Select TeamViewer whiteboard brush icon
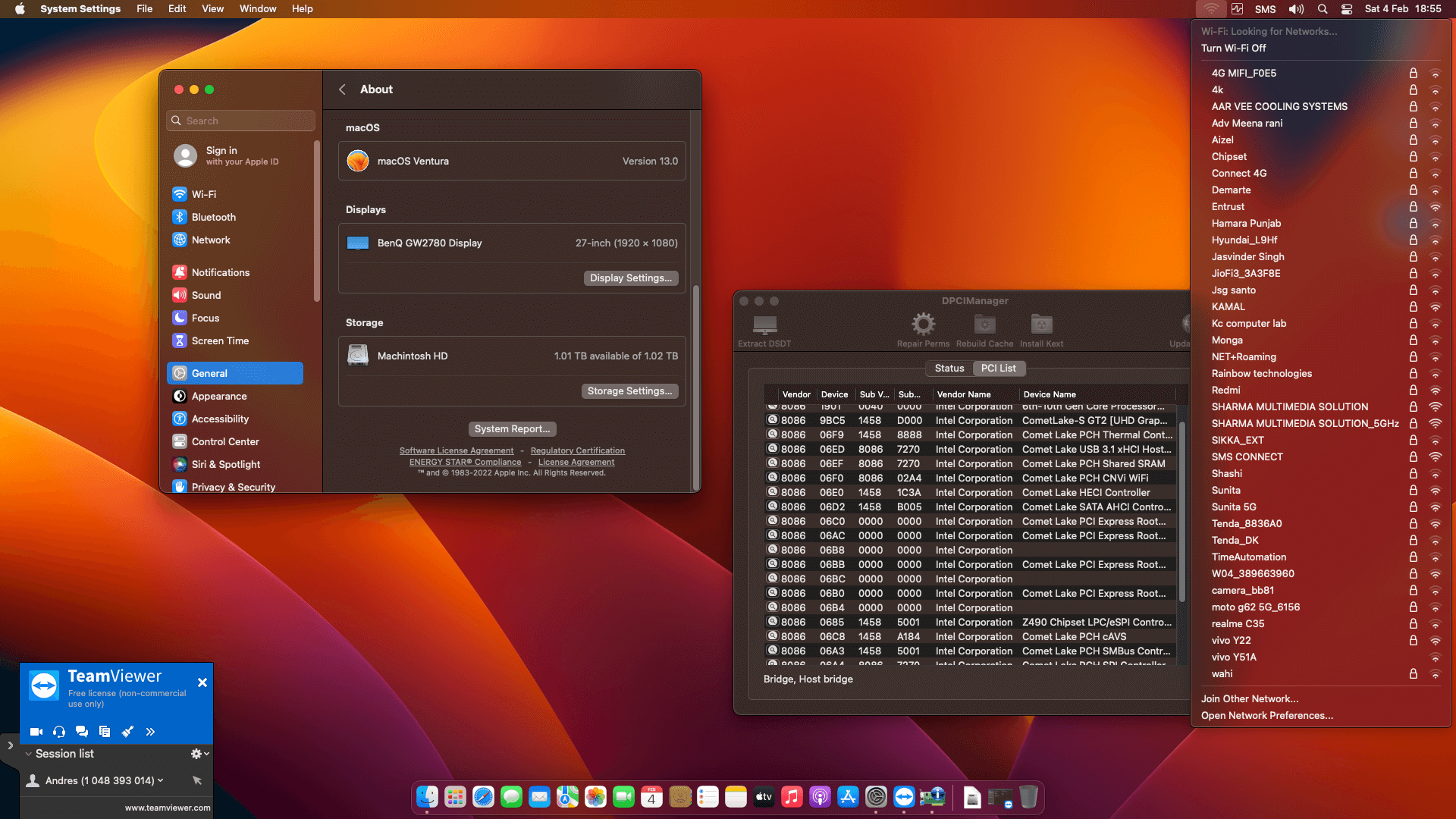 [127, 732]
